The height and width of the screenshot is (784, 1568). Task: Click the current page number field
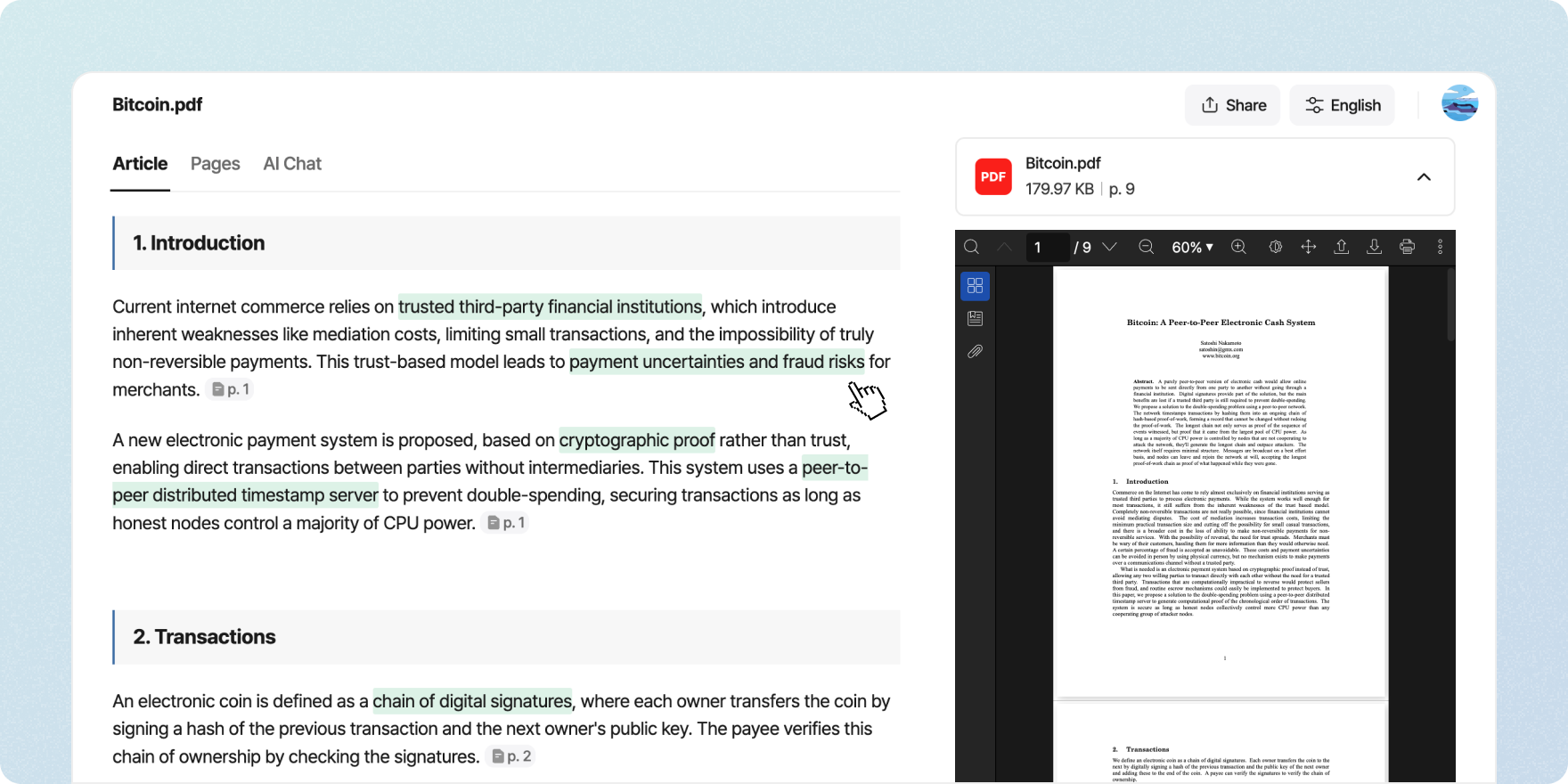pyautogui.click(x=1047, y=248)
